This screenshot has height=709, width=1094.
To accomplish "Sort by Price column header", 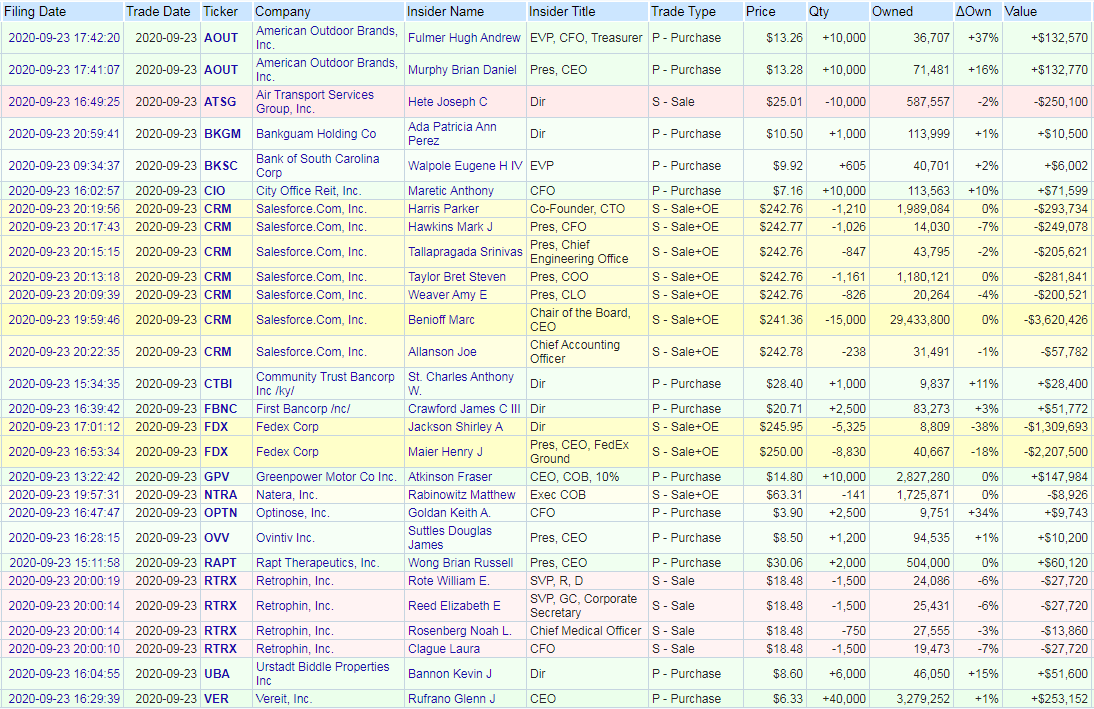I will (760, 11).
